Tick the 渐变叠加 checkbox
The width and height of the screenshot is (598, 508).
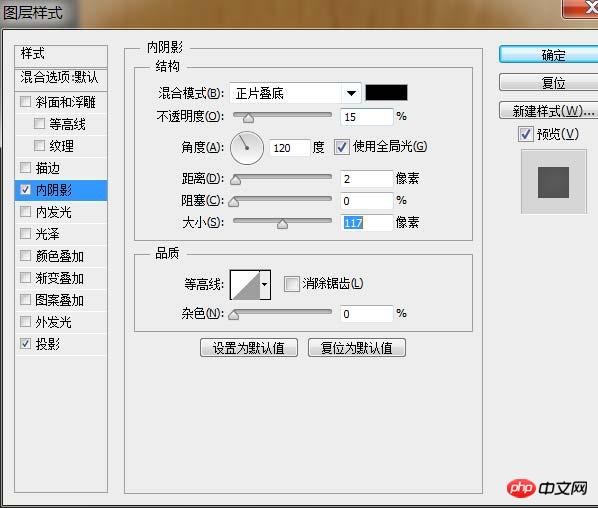pyautogui.click(x=25, y=278)
